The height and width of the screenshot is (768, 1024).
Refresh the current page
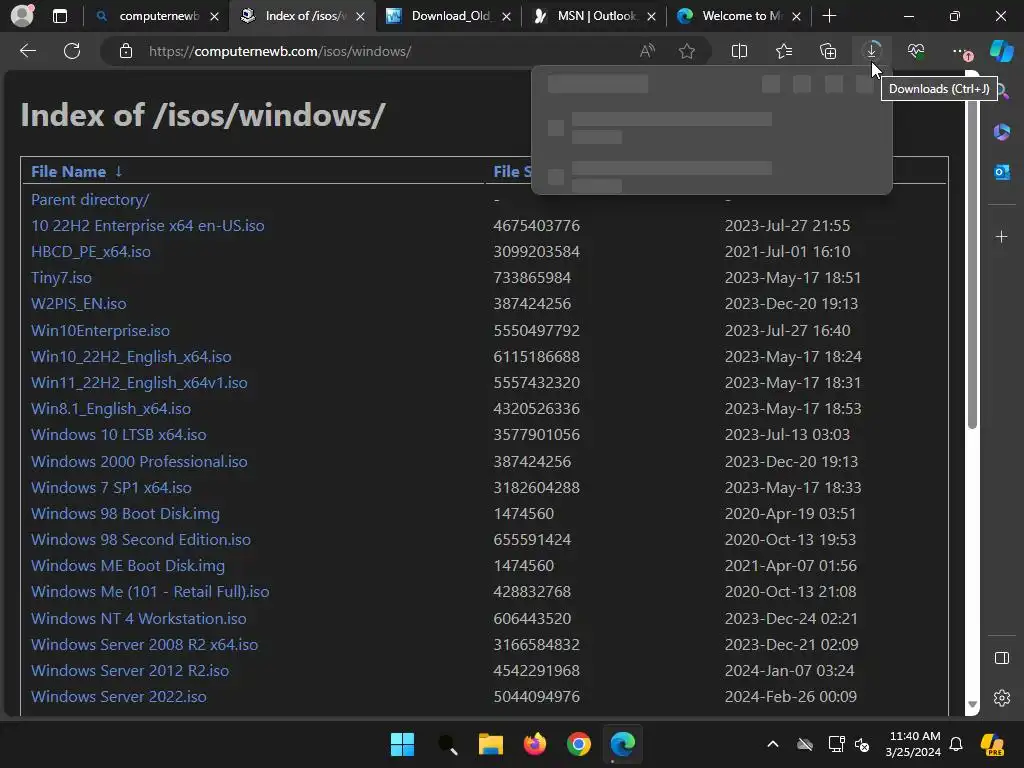click(x=72, y=51)
